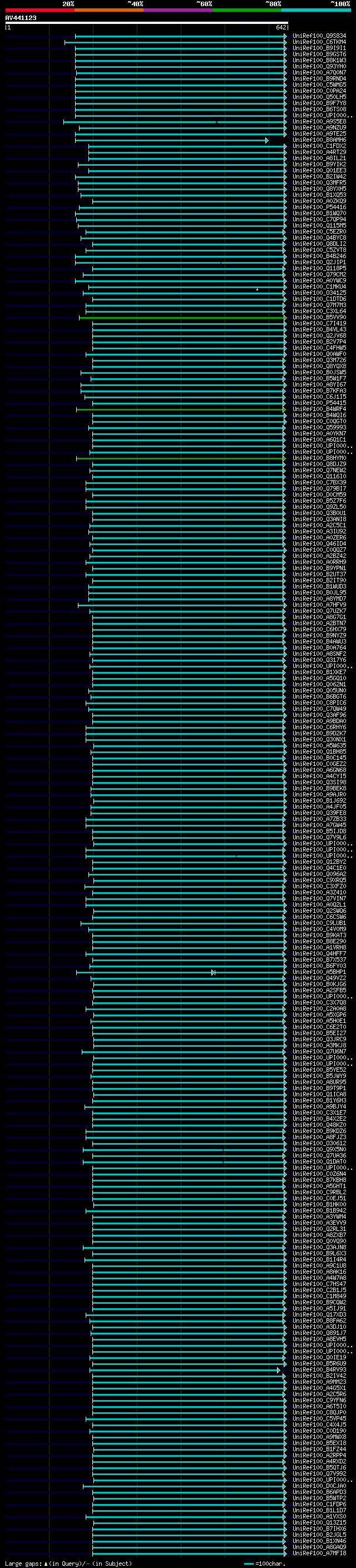
Task: Click the yellow query gap marker on C1MKU4 row
Action: pyautogui.click(x=258, y=289)
